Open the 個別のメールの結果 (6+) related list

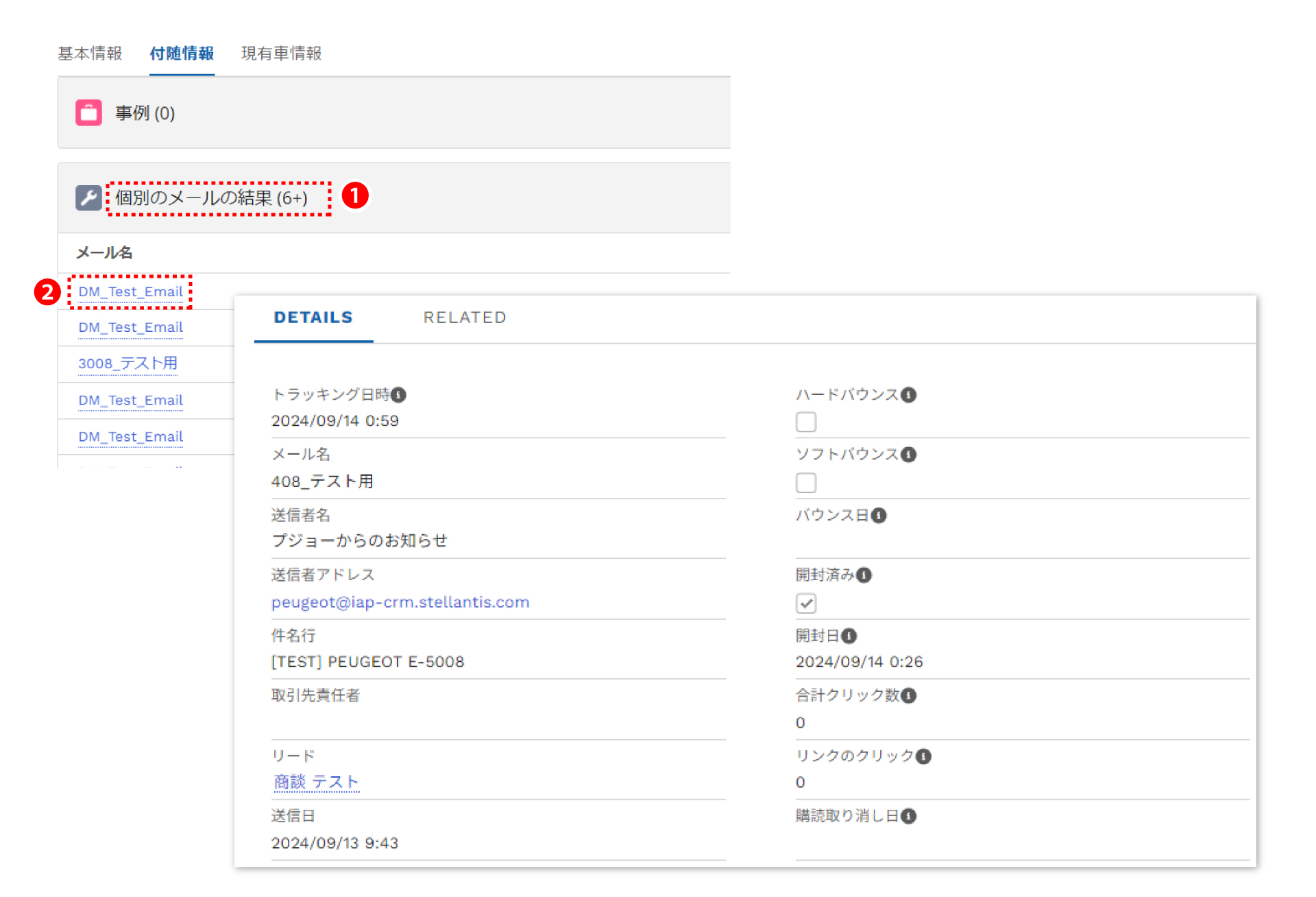(211, 198)
